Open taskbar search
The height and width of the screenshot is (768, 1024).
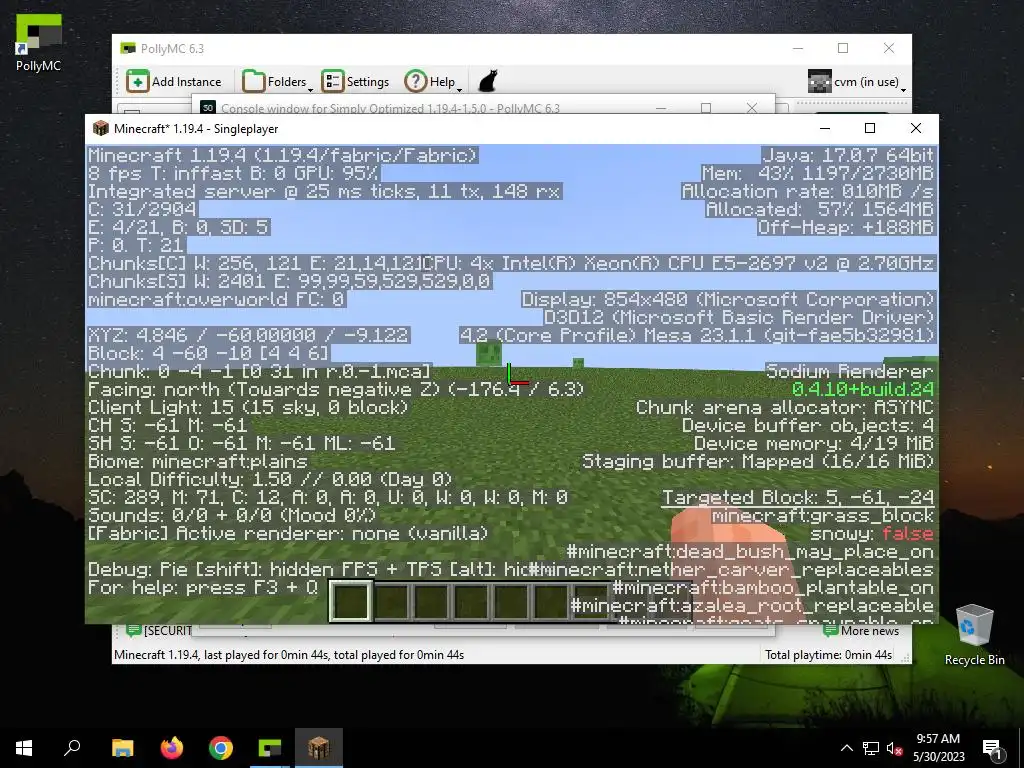click(72, 748)
